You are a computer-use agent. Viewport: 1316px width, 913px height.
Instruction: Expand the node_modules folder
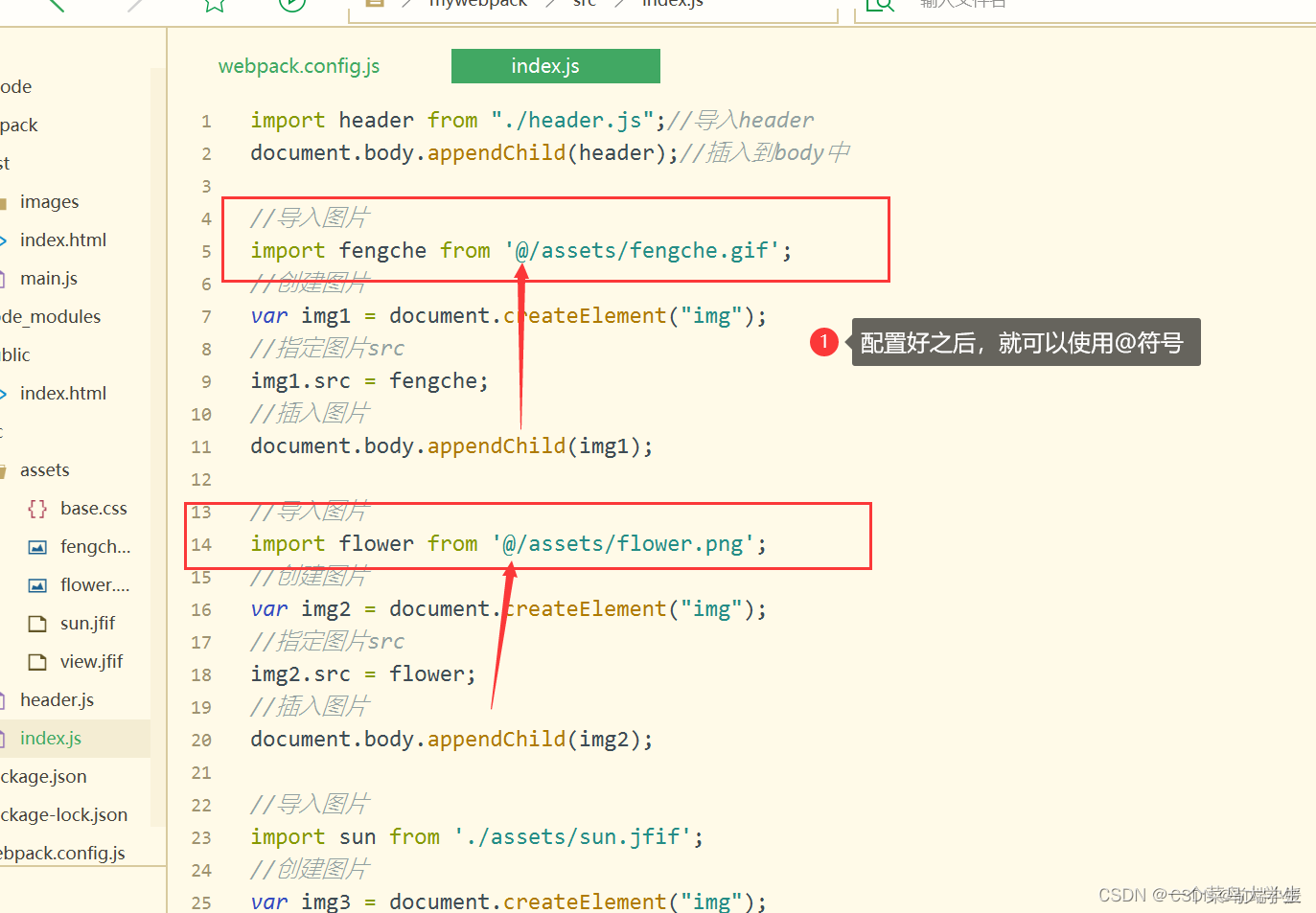point(50,317)
